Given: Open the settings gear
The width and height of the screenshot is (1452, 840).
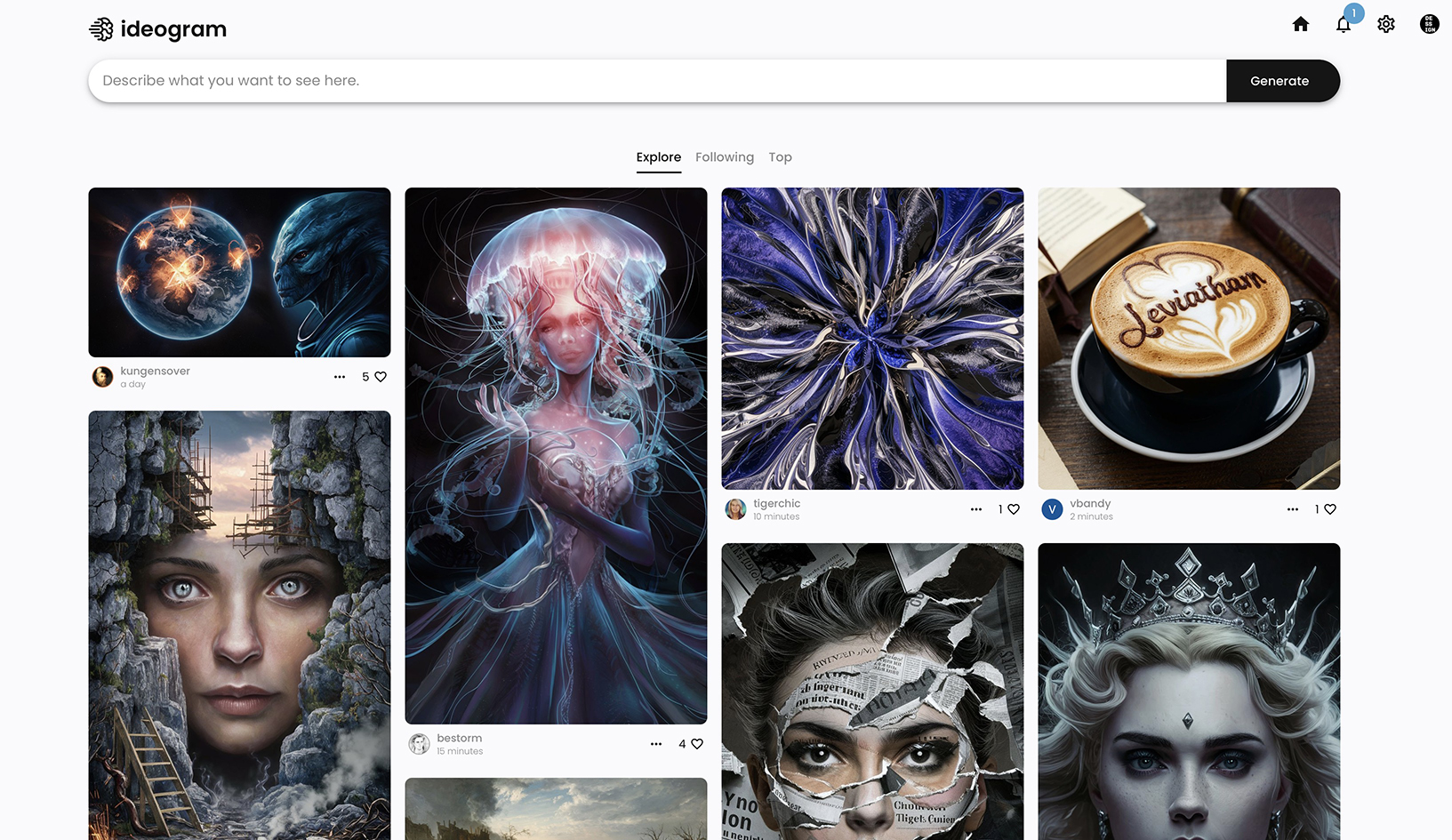Looking at the screenshot, I should (1385, 24).
